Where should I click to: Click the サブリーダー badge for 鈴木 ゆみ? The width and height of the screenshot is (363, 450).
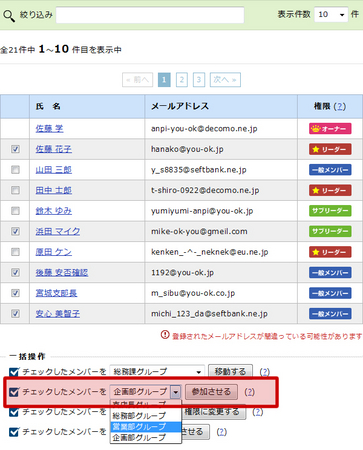330,211
